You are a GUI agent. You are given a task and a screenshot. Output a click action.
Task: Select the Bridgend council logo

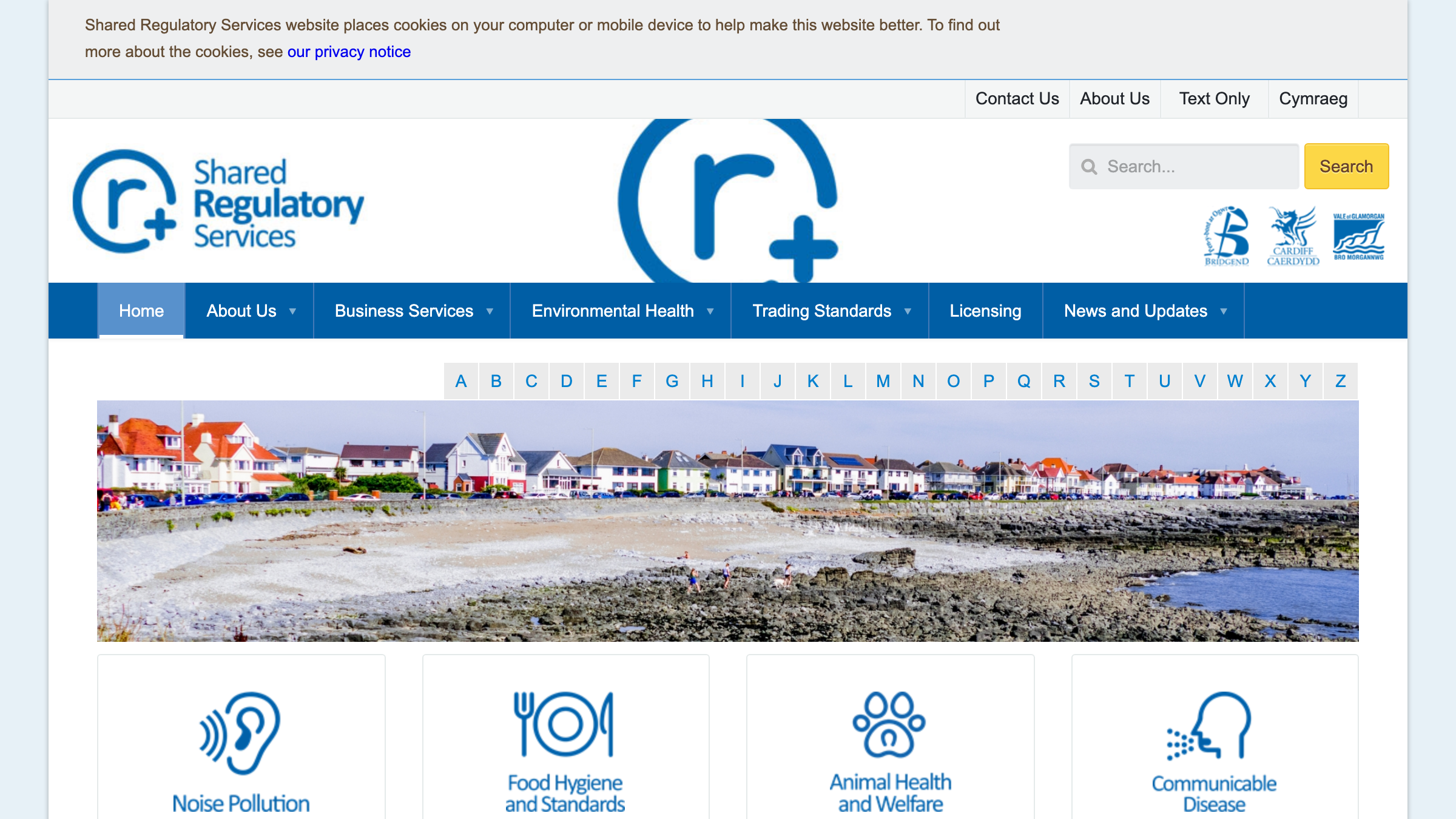pos(1227,237)
